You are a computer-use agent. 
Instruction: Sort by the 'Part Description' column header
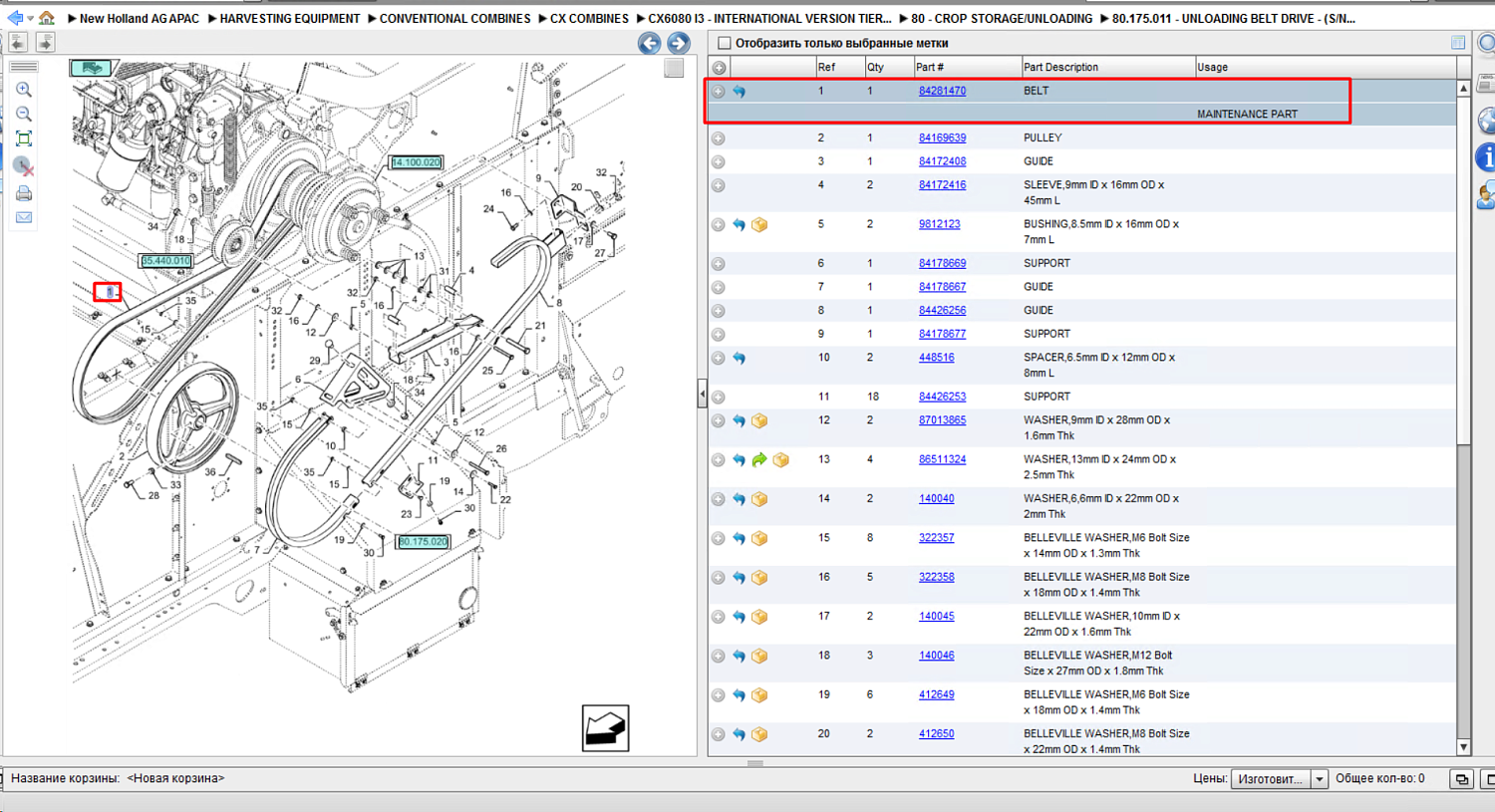point(1107,68)
